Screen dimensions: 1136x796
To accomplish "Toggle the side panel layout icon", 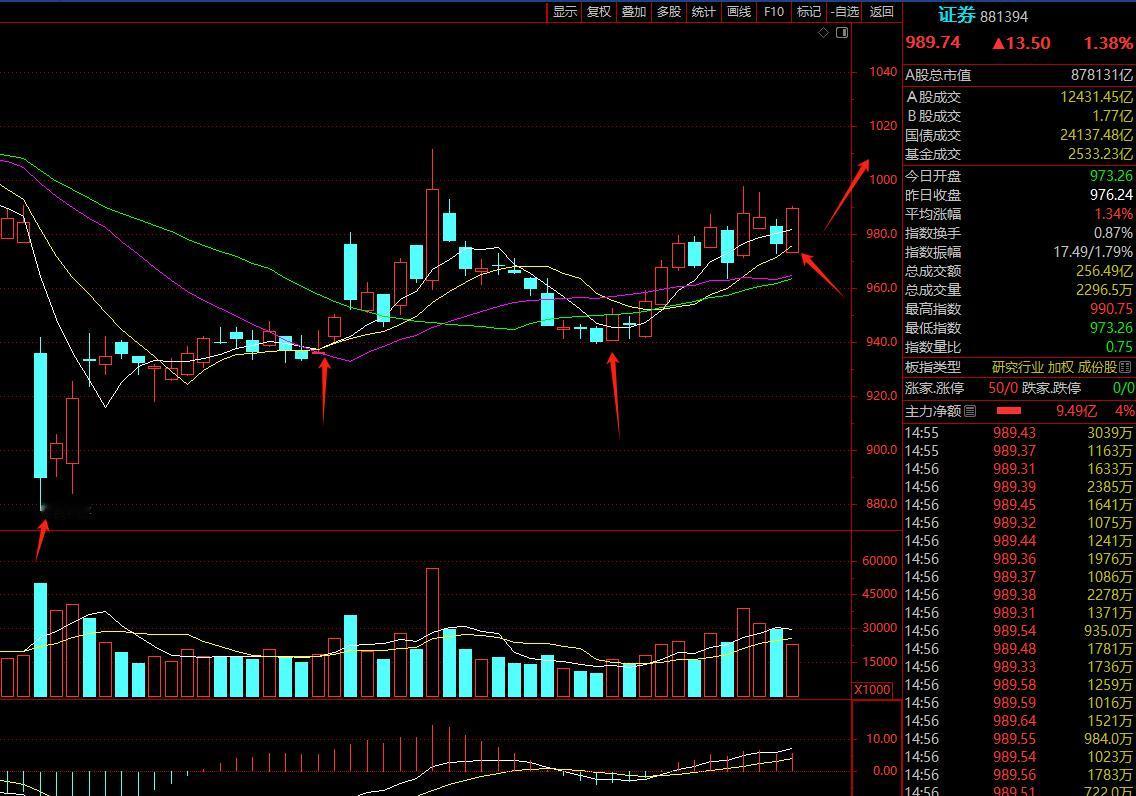I will pyautogui.click(x=842, y=33).
